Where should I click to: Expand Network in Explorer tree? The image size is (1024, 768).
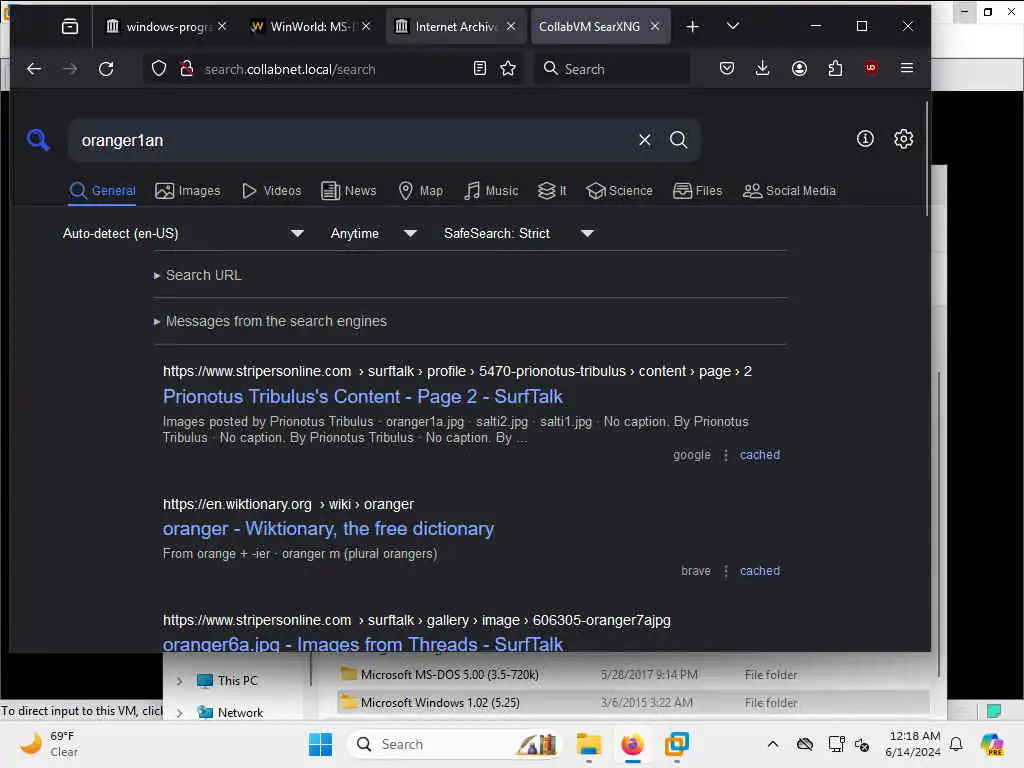point(180,712)
